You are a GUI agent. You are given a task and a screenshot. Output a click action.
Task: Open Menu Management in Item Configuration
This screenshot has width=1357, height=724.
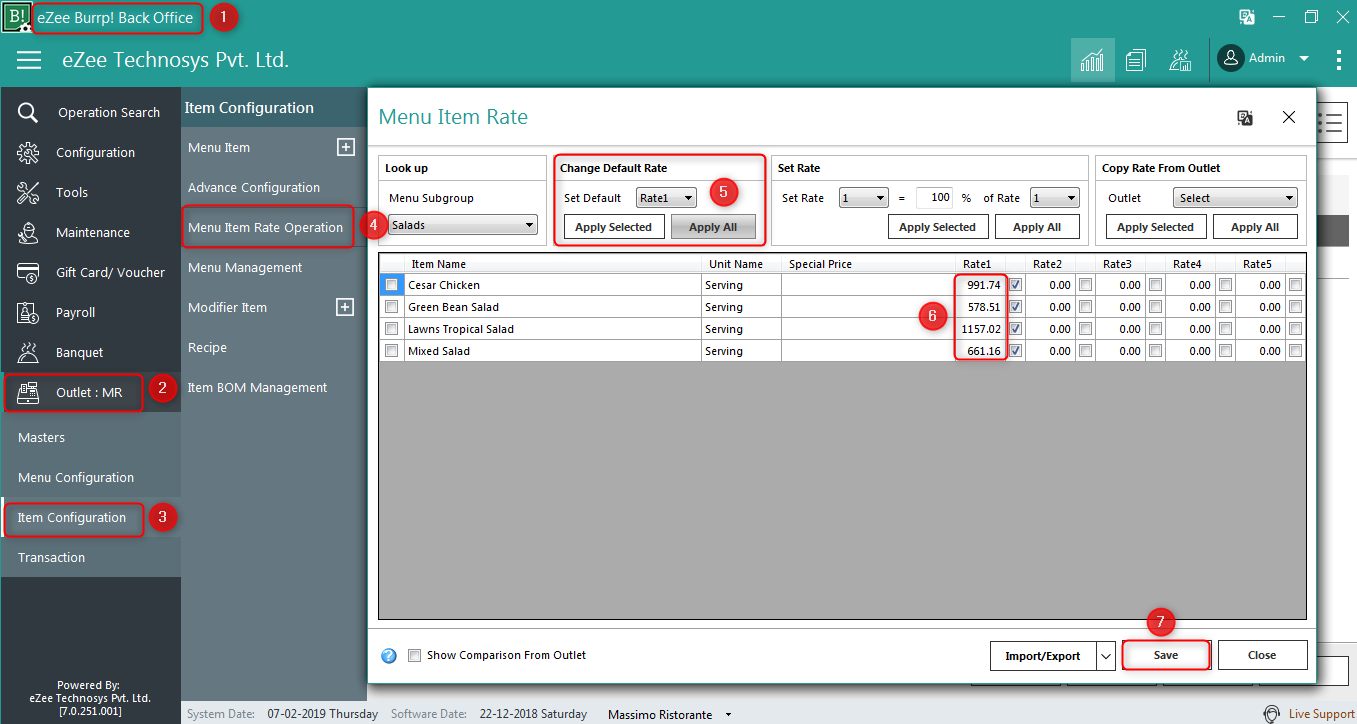coord(245,268)
